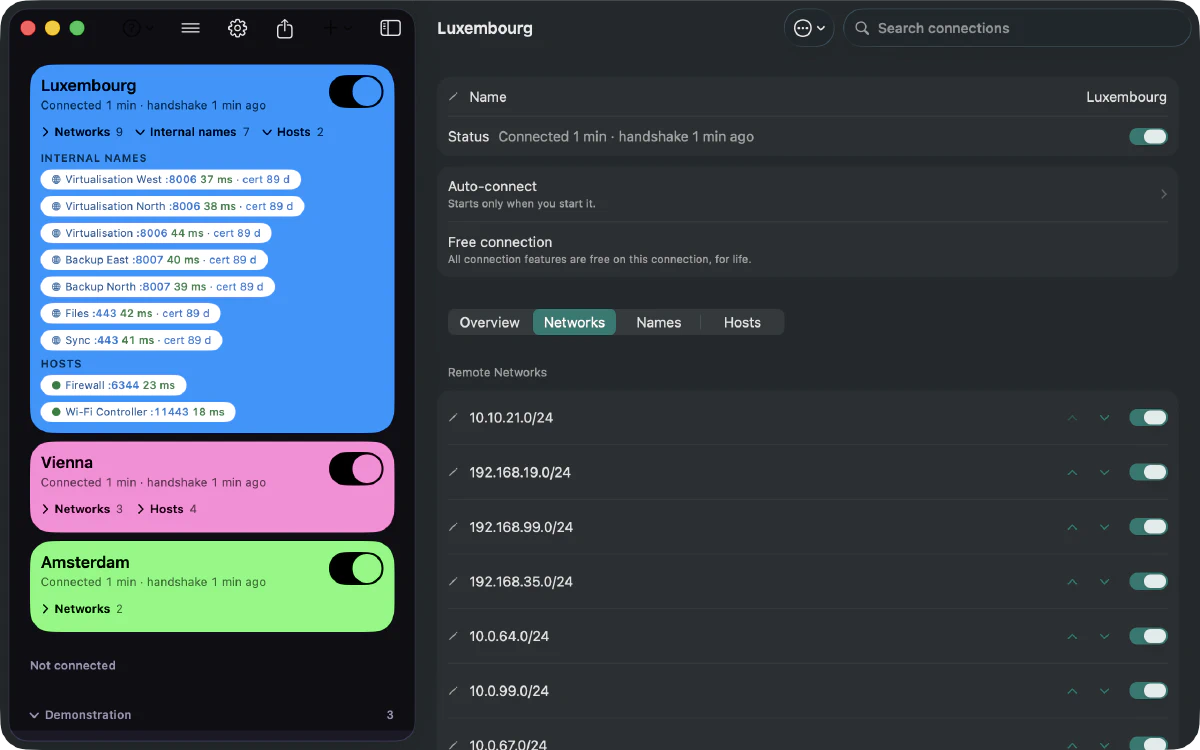
Task: Click the three-line list view icon
Action: click(191, 28)
